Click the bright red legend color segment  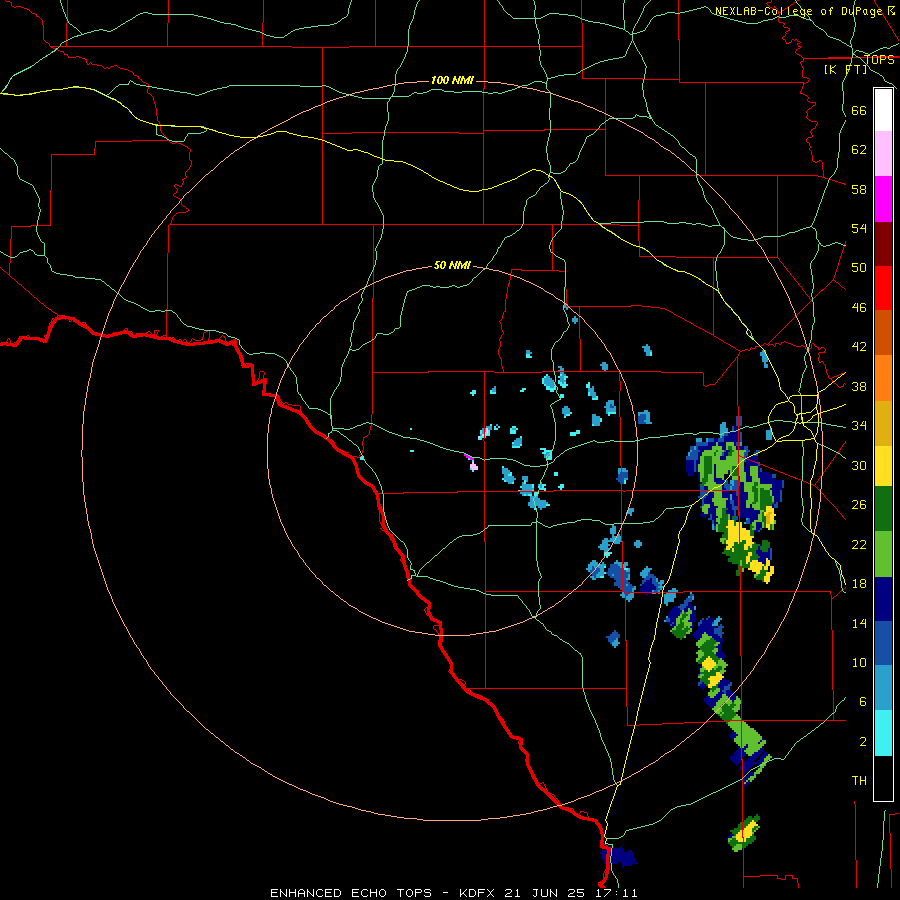[x=883, y=288]
